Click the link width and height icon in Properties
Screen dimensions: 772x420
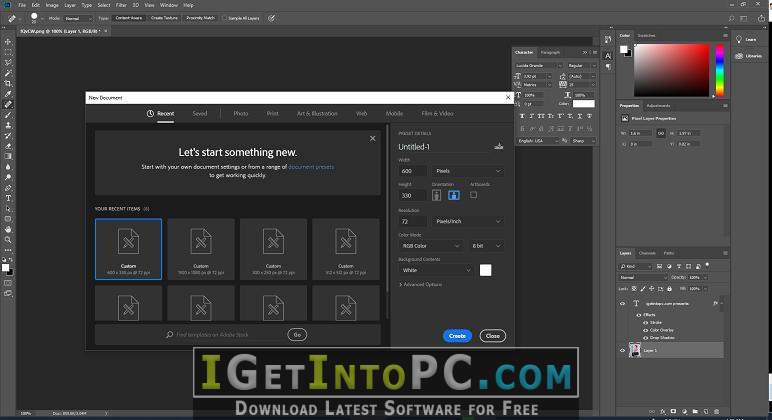coord(661,133)
